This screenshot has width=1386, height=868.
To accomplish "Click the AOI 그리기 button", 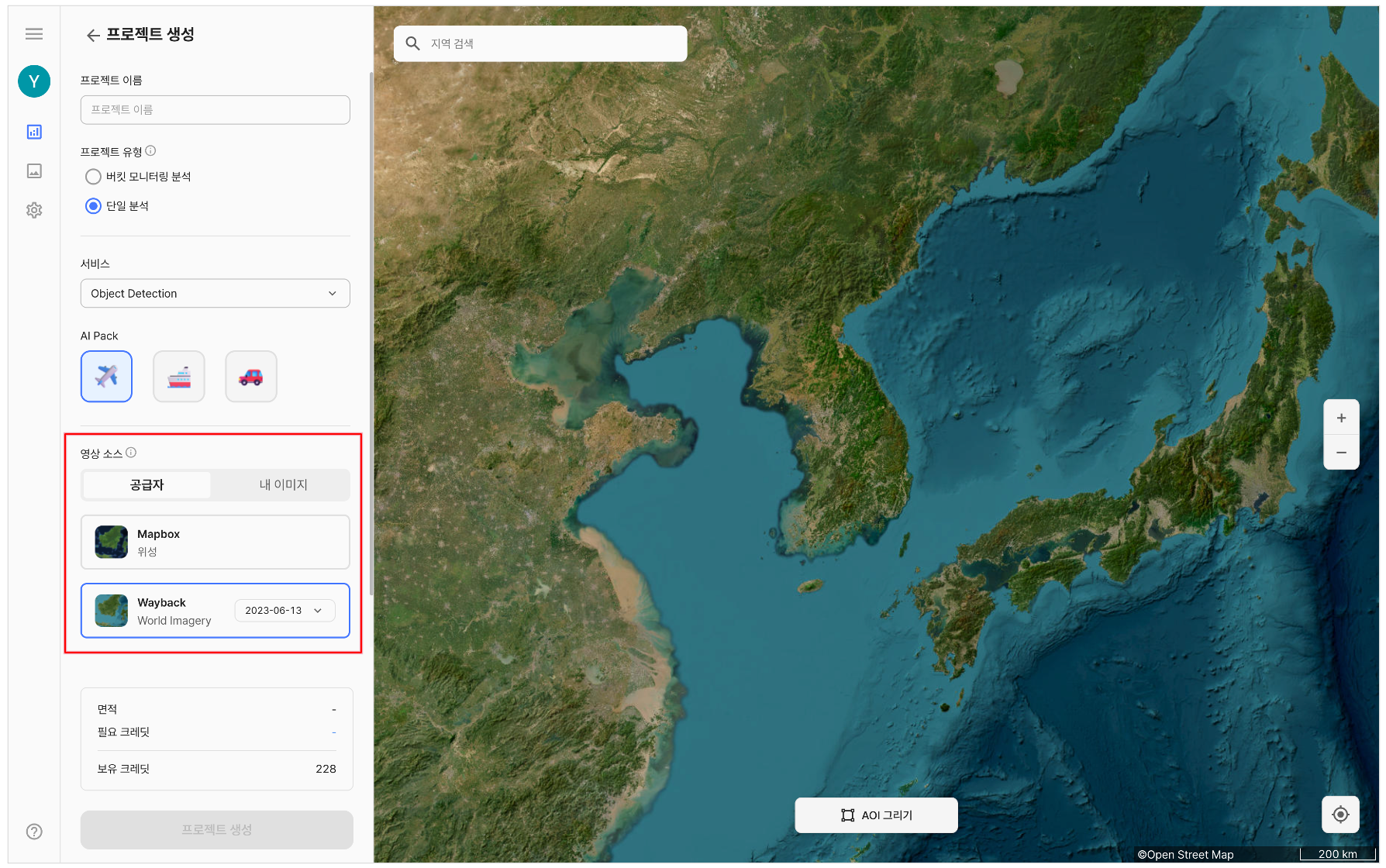I will tap(876, 815).
